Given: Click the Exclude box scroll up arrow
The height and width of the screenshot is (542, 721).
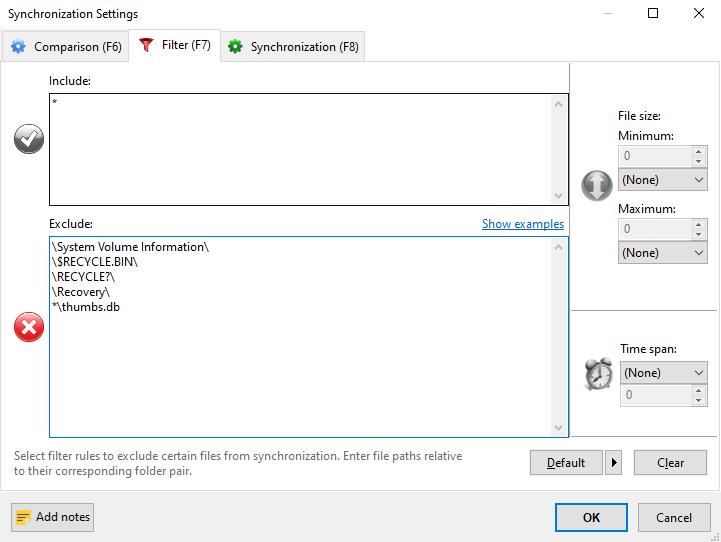Looking at the screenshot, I should (558, 247).
